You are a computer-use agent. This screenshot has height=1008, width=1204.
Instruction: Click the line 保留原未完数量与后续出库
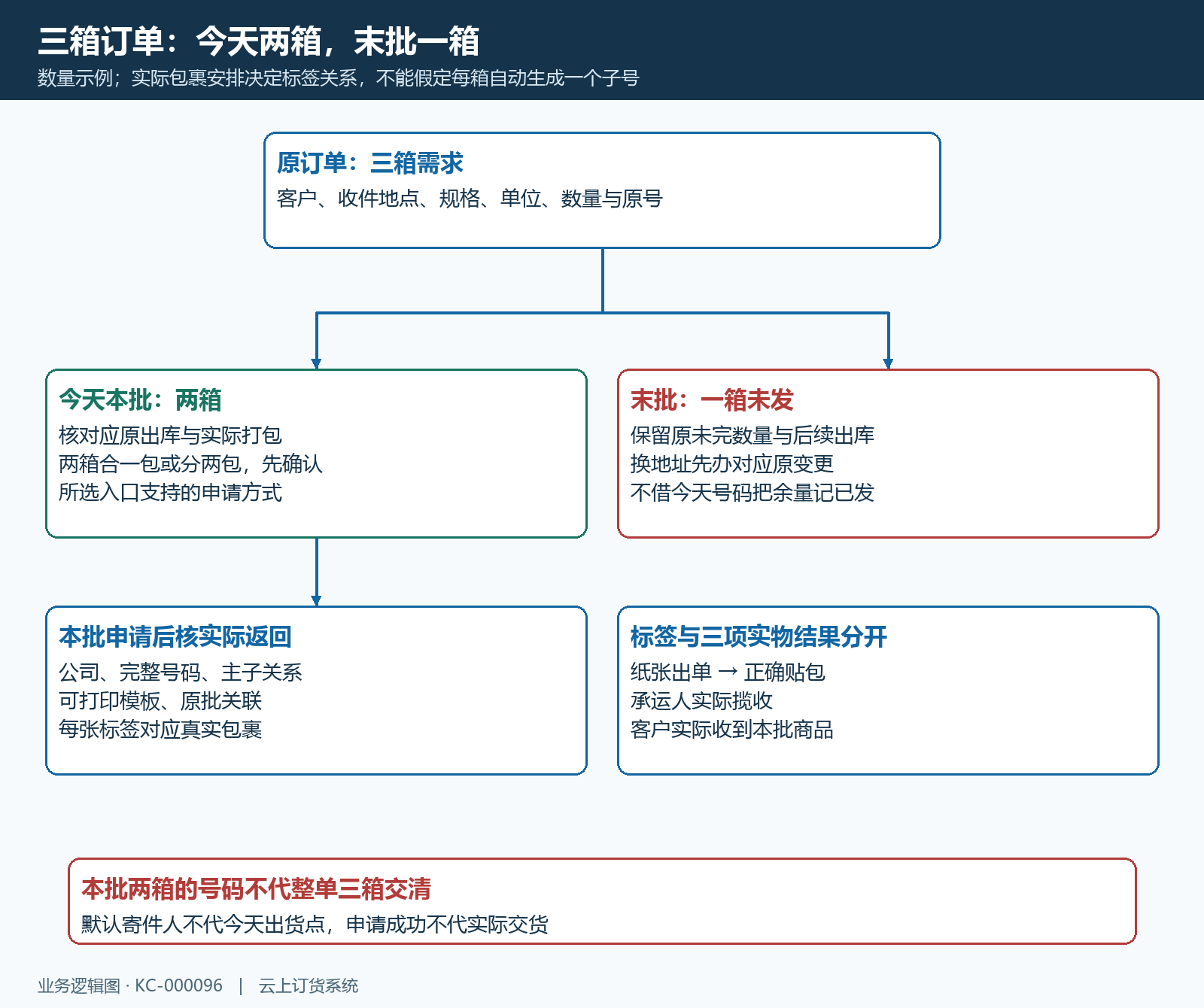pos(752,436)
